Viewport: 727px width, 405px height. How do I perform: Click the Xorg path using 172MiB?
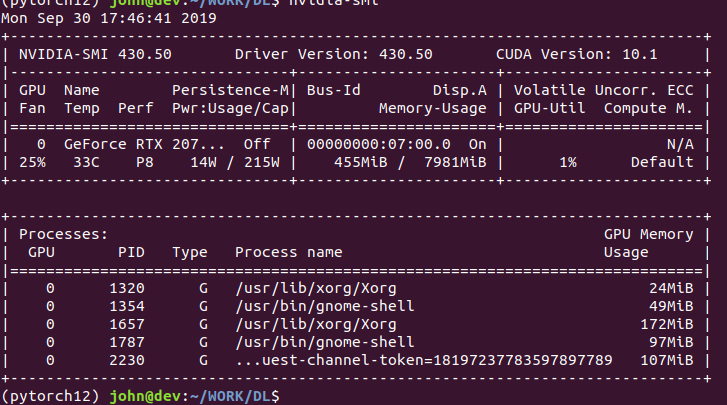pos(316,324)
